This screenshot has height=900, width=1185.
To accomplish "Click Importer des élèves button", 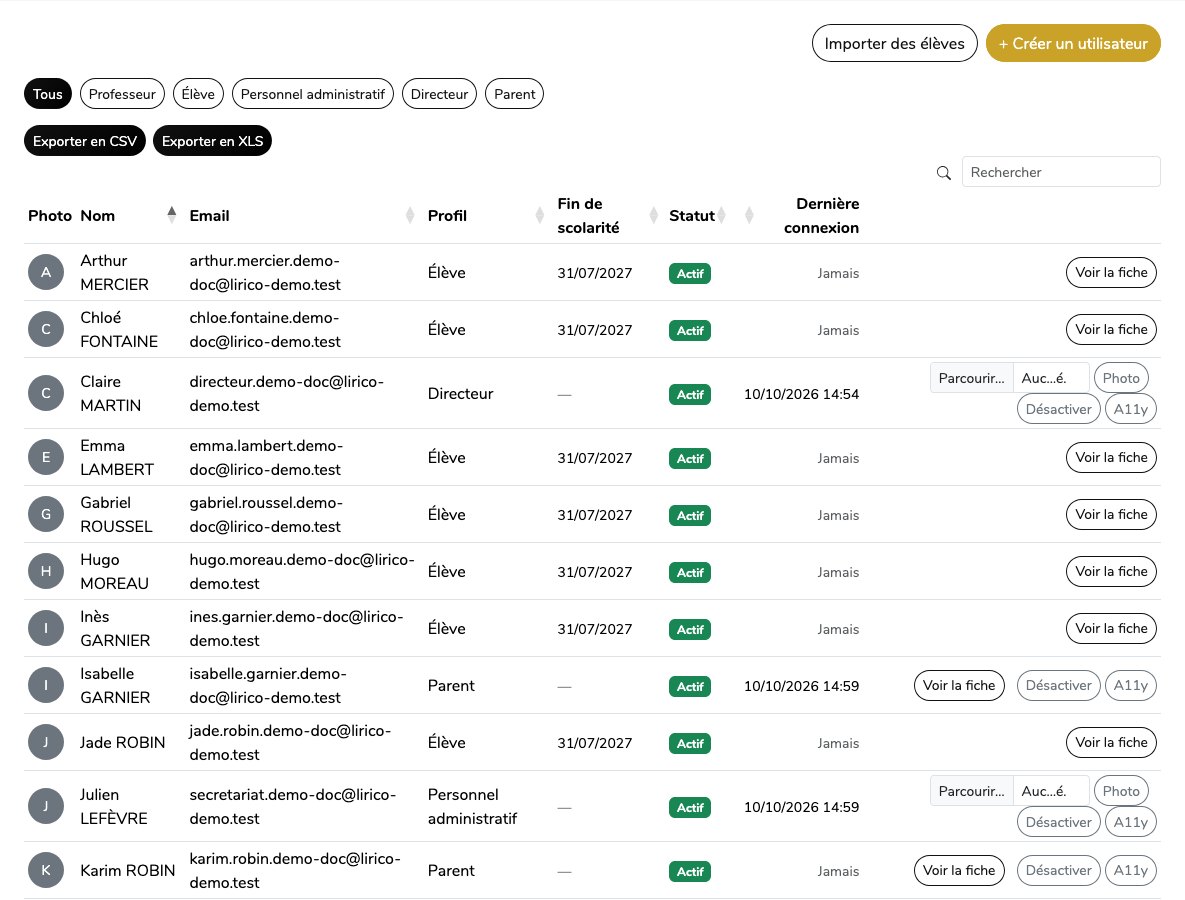I will coord(895,44).
